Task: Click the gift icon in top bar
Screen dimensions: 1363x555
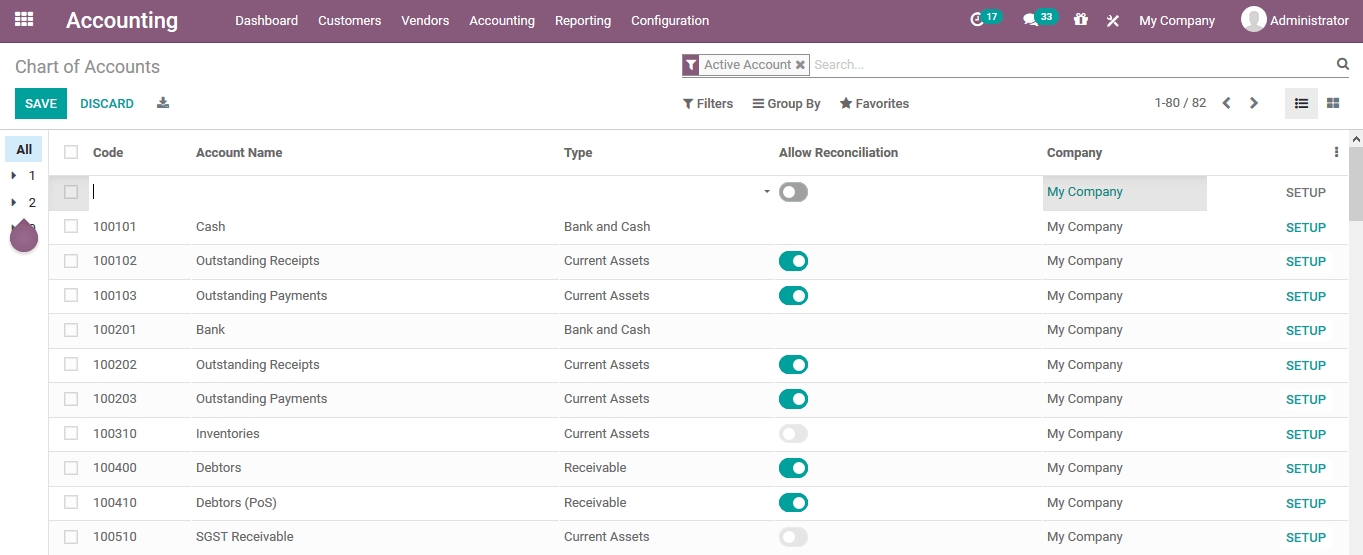Action: pos(1081,20)
